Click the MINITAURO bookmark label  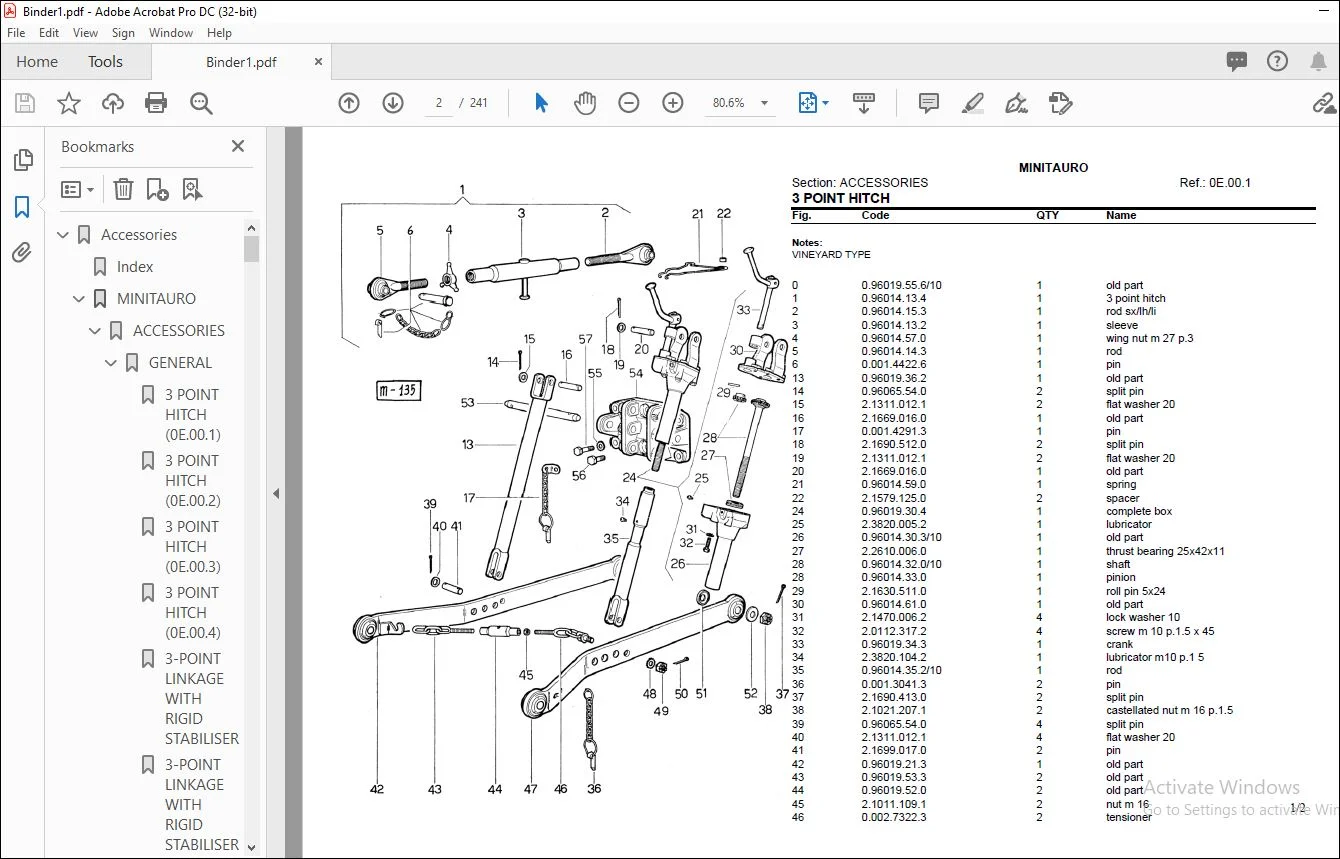(156, 299)
